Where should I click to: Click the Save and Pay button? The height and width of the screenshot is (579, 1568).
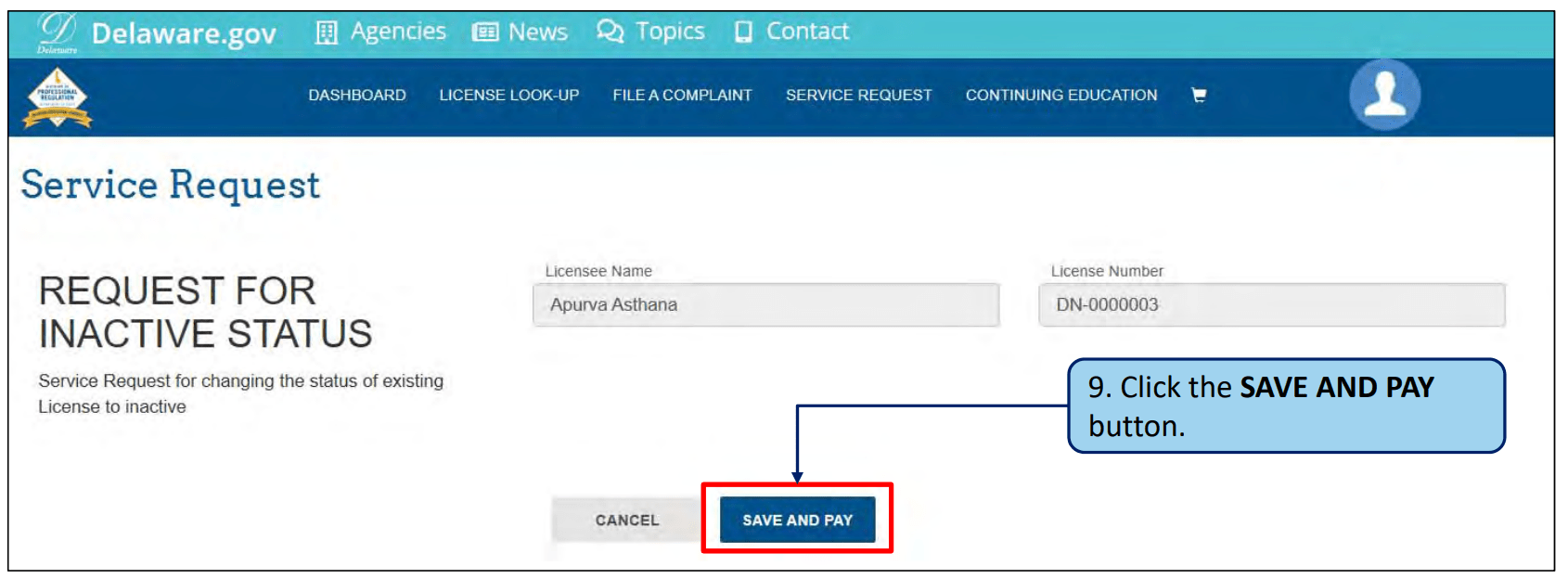tap(797, 521)
